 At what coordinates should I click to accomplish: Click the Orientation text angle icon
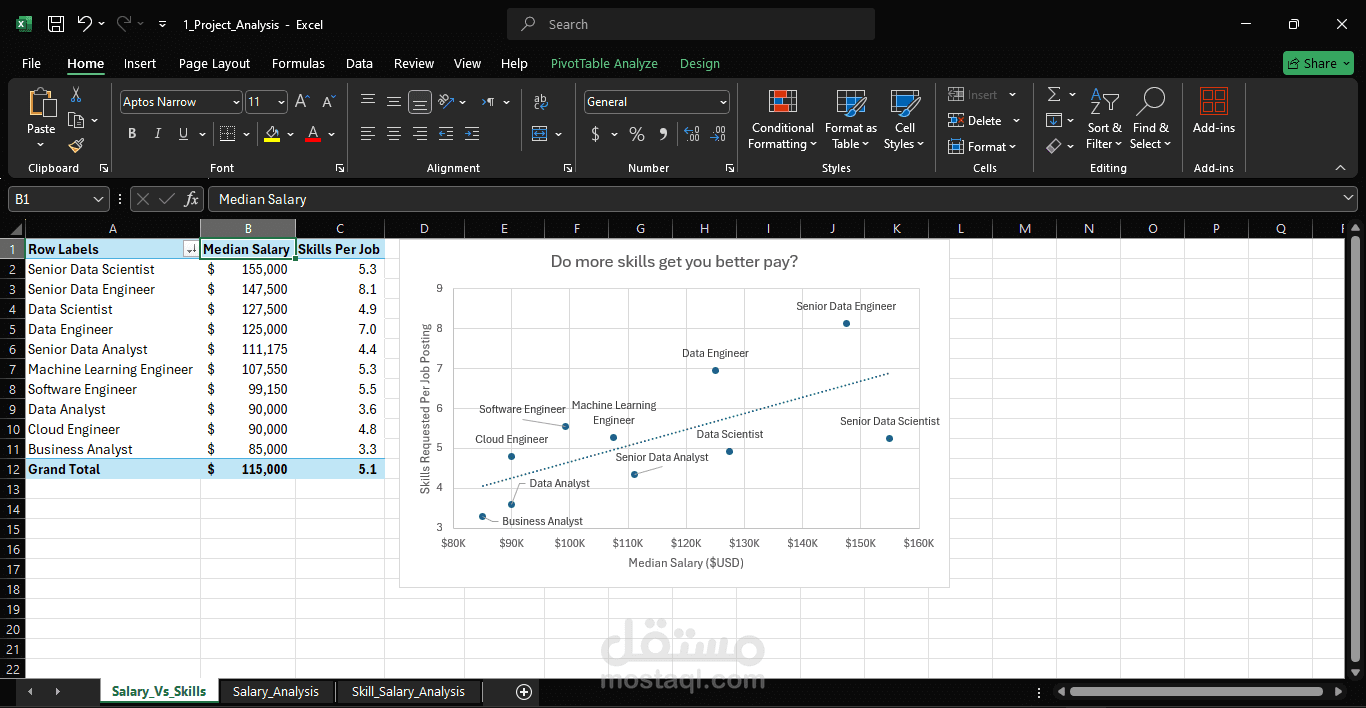click(x=447, y=102)
